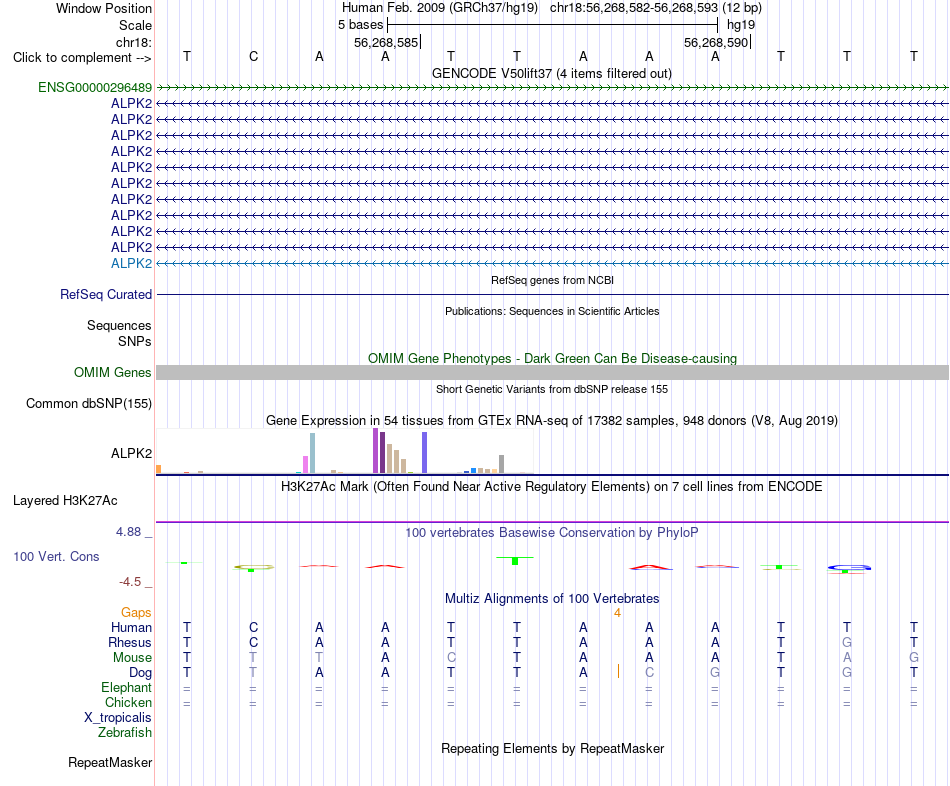Click the orange insertion tick in Dog row
The width and height of the screenshot is (950, 786).
pos(618,671)
